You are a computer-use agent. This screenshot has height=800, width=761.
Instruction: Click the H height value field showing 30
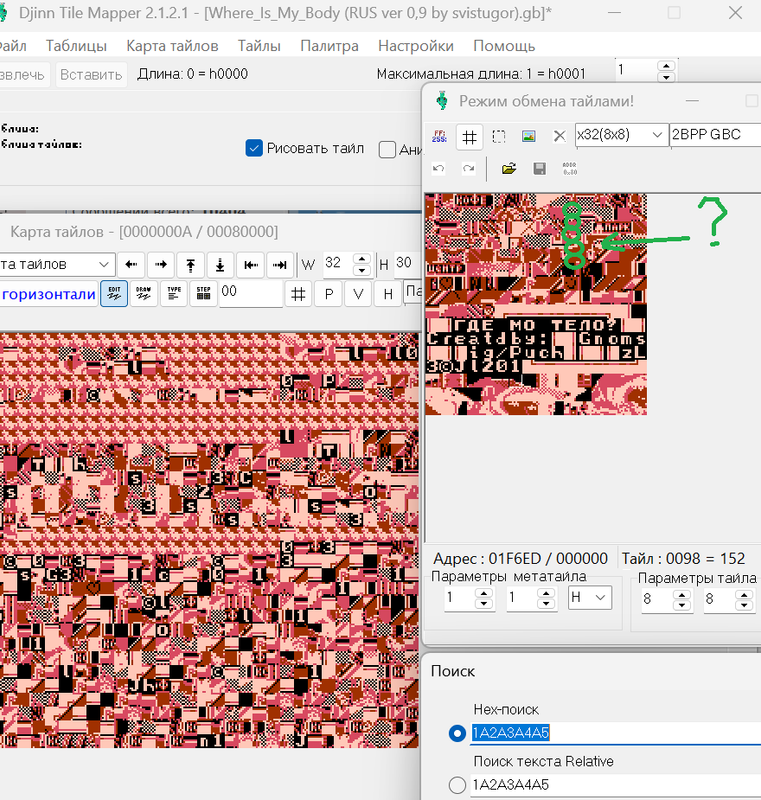click(407, 264)
